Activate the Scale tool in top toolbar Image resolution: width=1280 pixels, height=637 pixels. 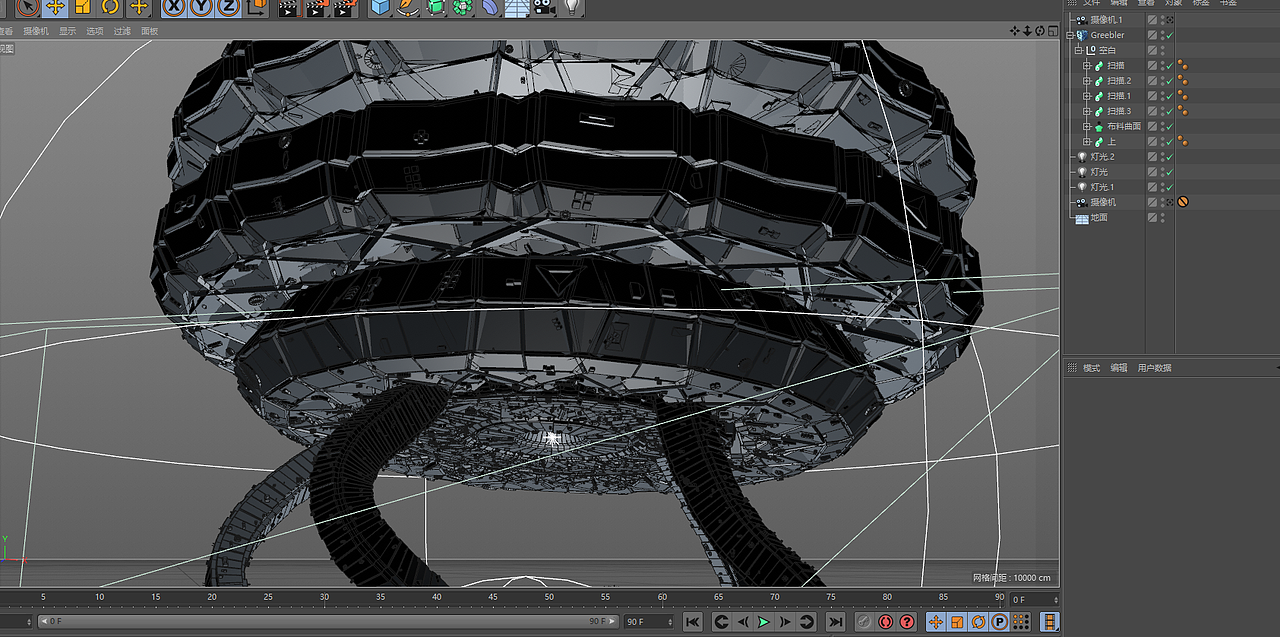(x=82, y=7)
